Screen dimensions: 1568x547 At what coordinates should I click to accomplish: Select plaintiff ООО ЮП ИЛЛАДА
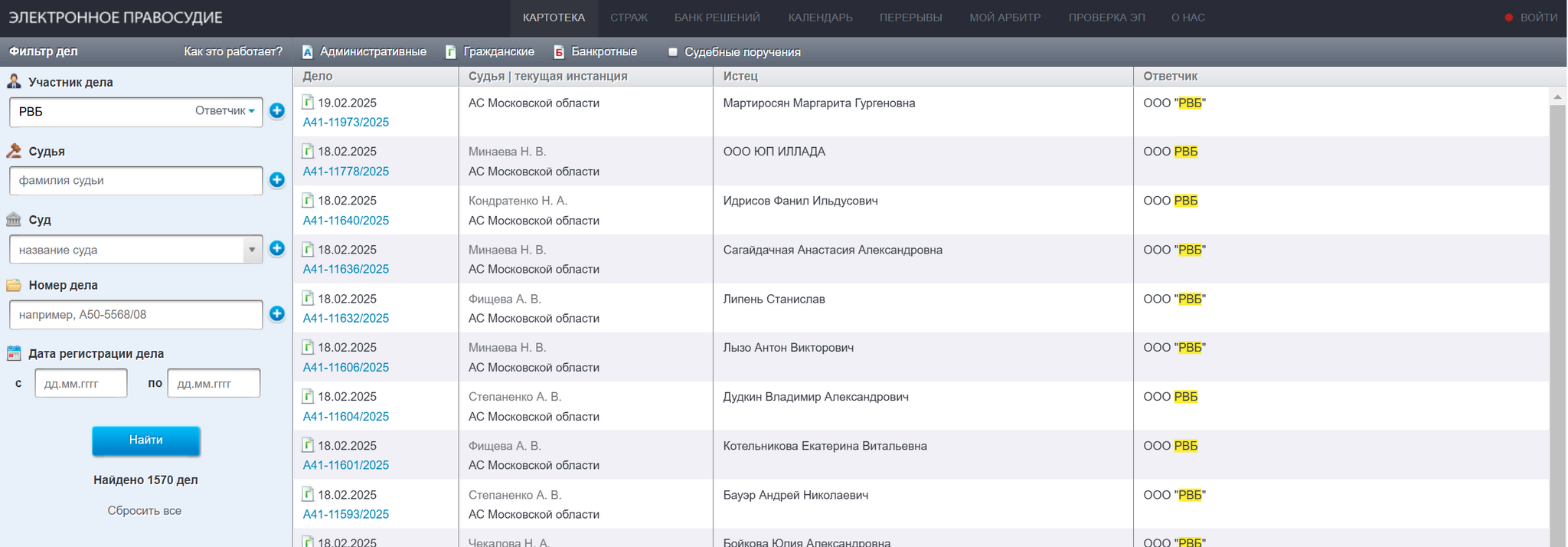pos(774,152)
